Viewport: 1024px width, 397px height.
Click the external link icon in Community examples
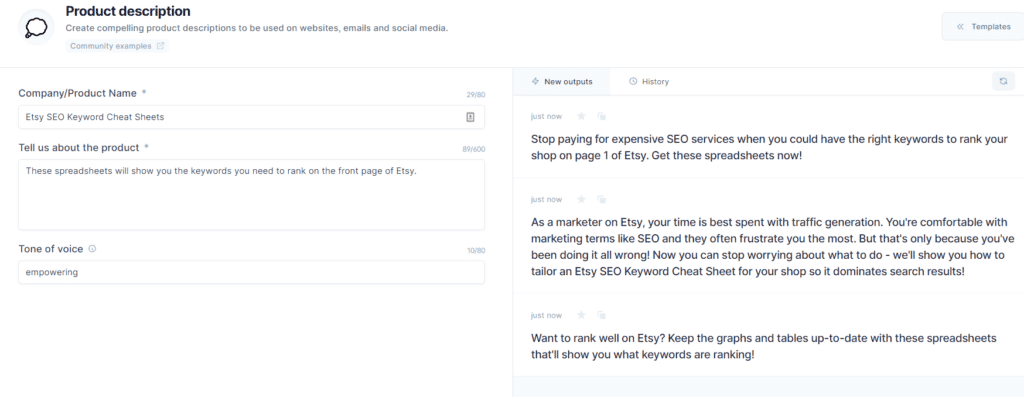[x=161, y=46]
